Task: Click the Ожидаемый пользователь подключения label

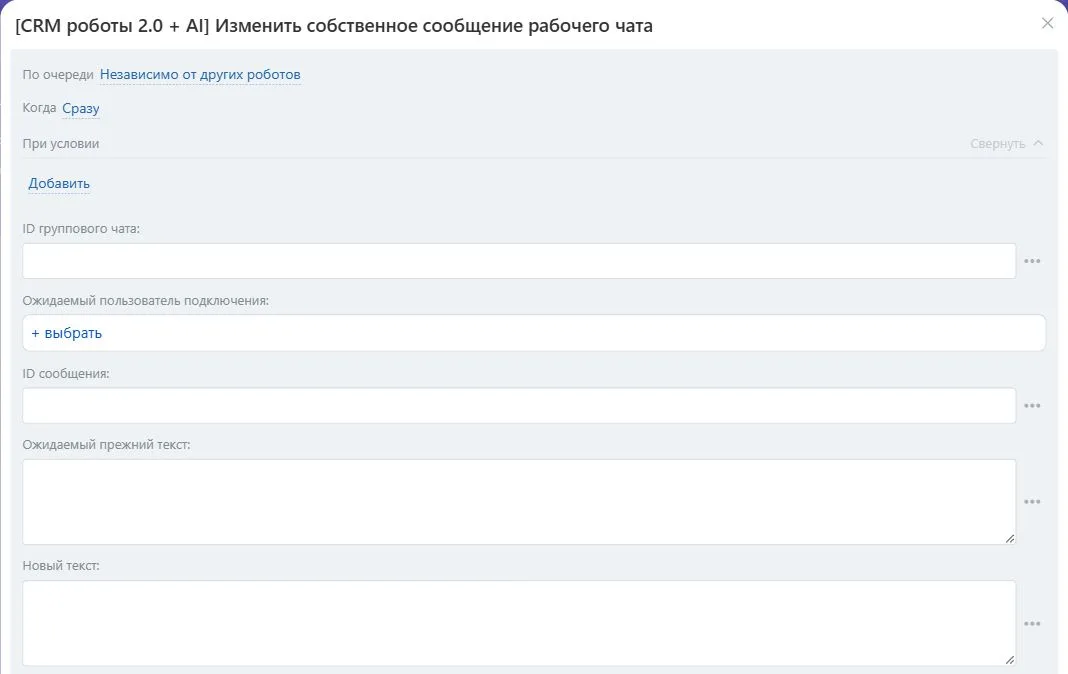Action: click(x=146, y=301)
